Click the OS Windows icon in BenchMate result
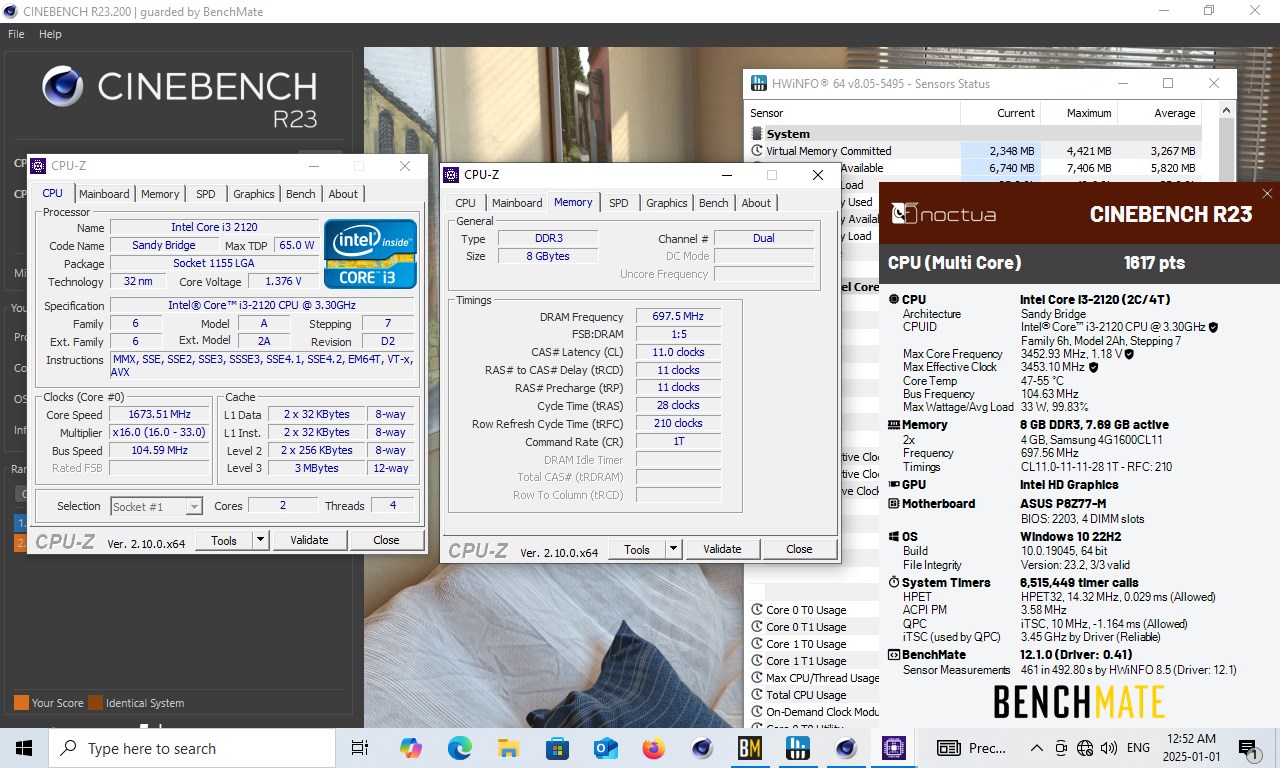This screenshot has width=1280, height=768. [x=893, y=537]
